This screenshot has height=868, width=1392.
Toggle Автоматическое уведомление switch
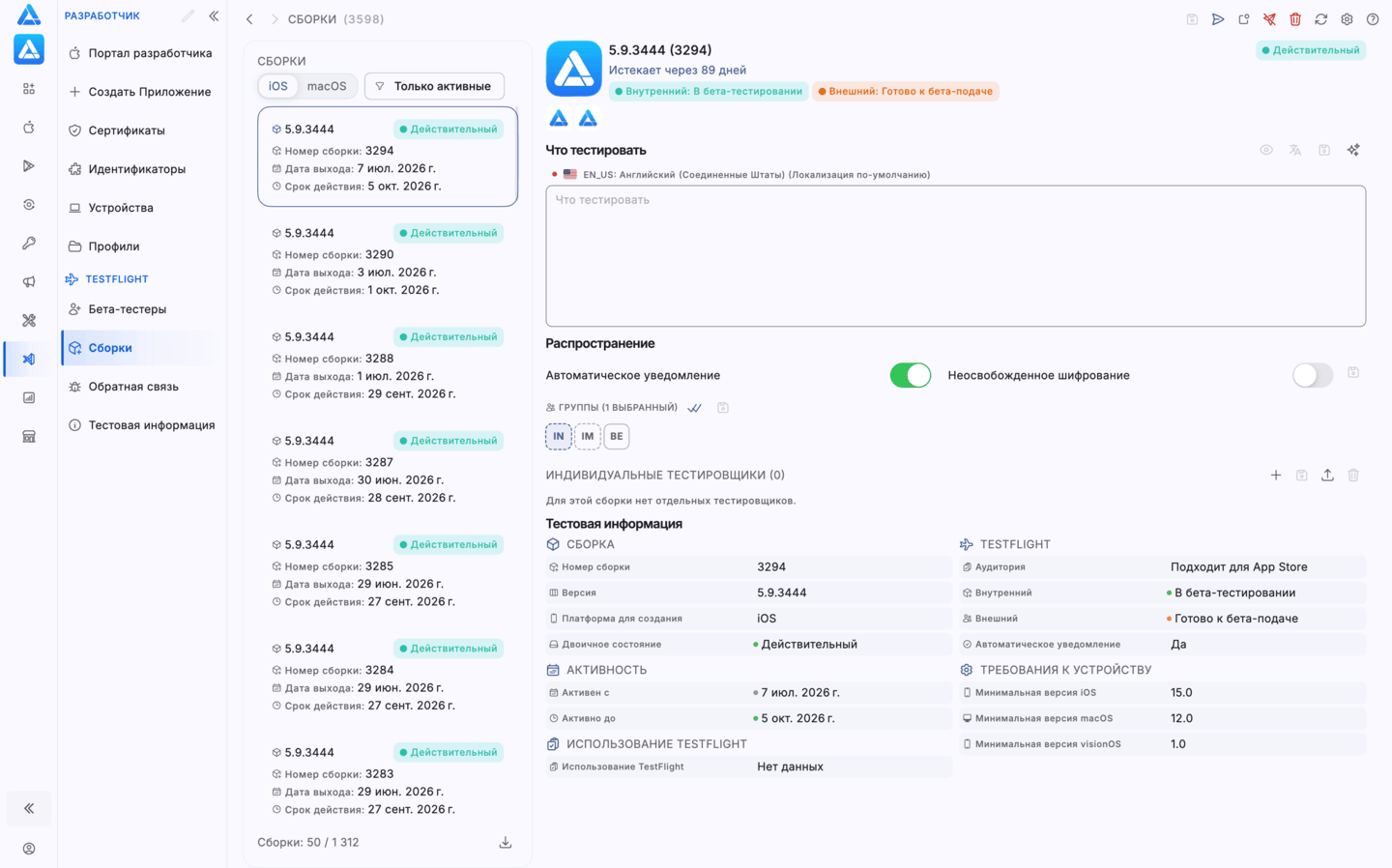[x=911, y=375]
